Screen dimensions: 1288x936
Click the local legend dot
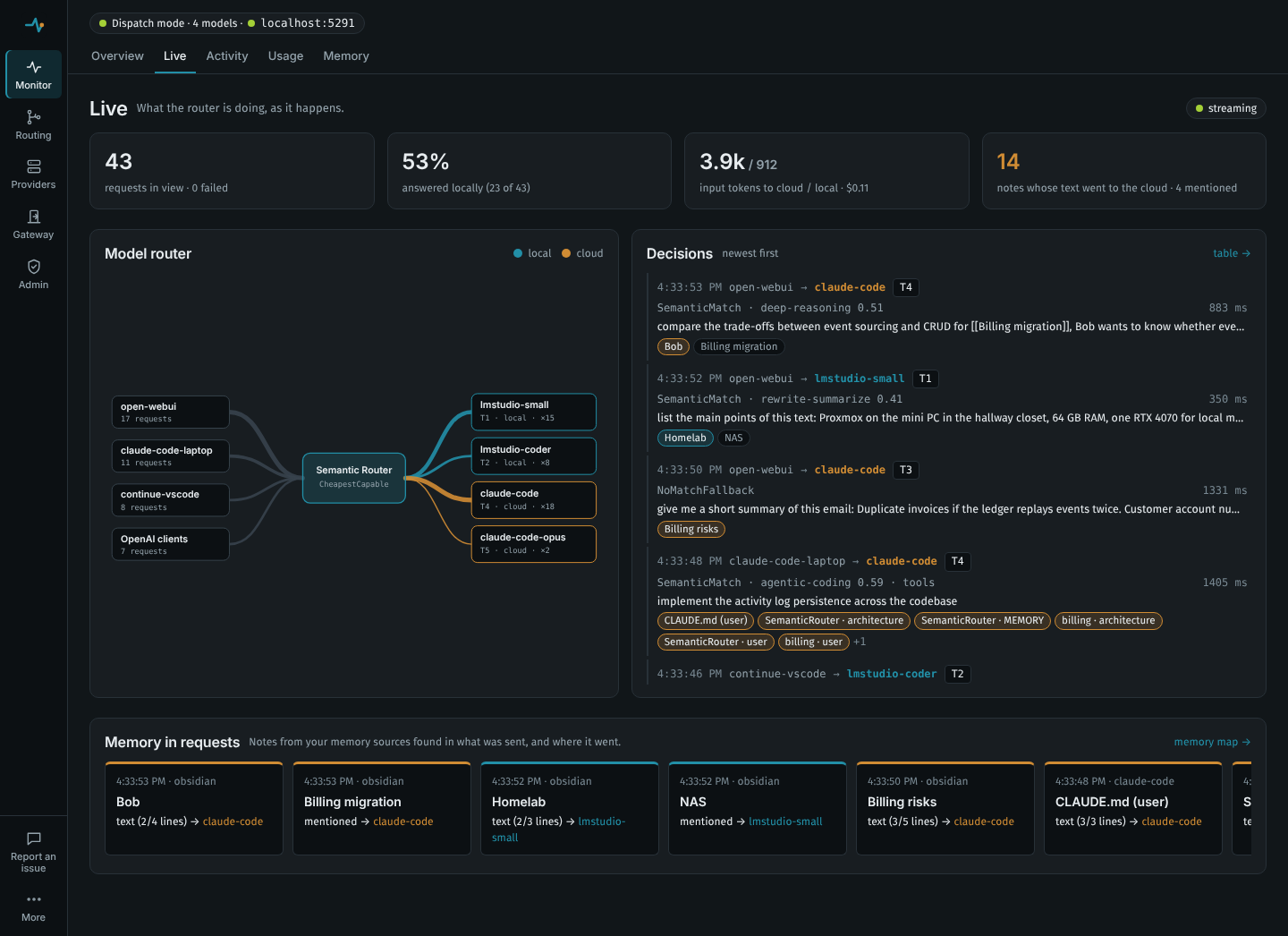(x=518, y=253)
